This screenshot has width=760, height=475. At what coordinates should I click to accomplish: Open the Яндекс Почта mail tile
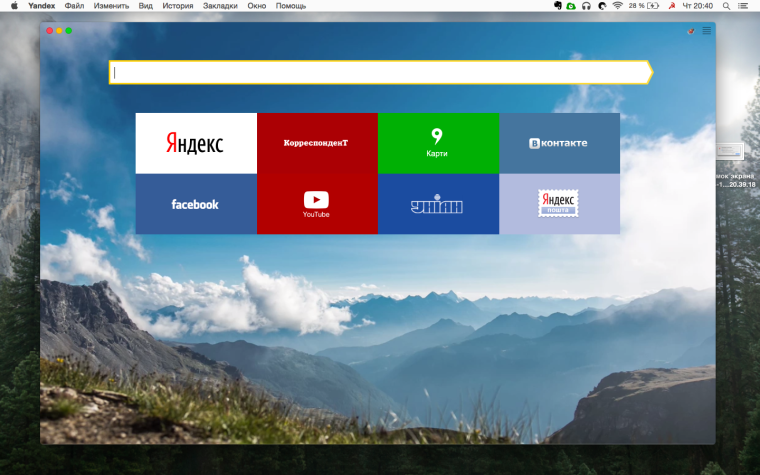(x=559, y=204)
